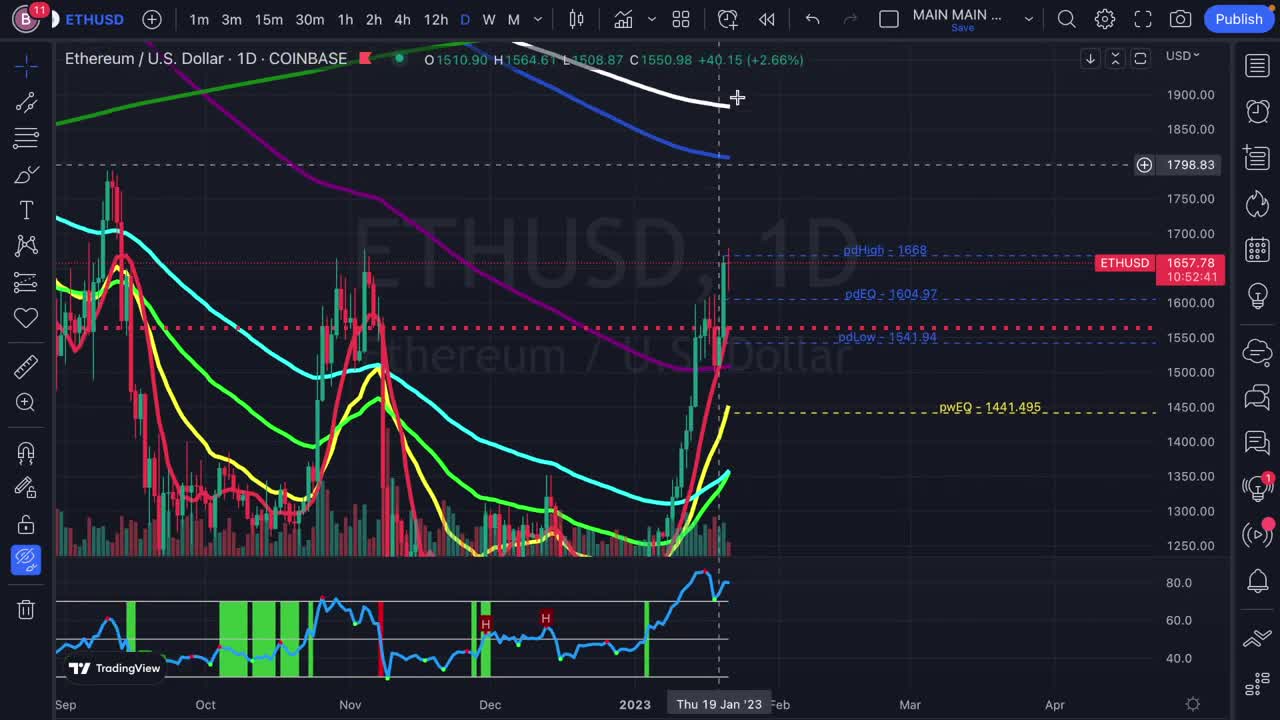Screen dimensions: 1280x720
Task: Select the 1h timeframe
Action: tap(345, 19)
